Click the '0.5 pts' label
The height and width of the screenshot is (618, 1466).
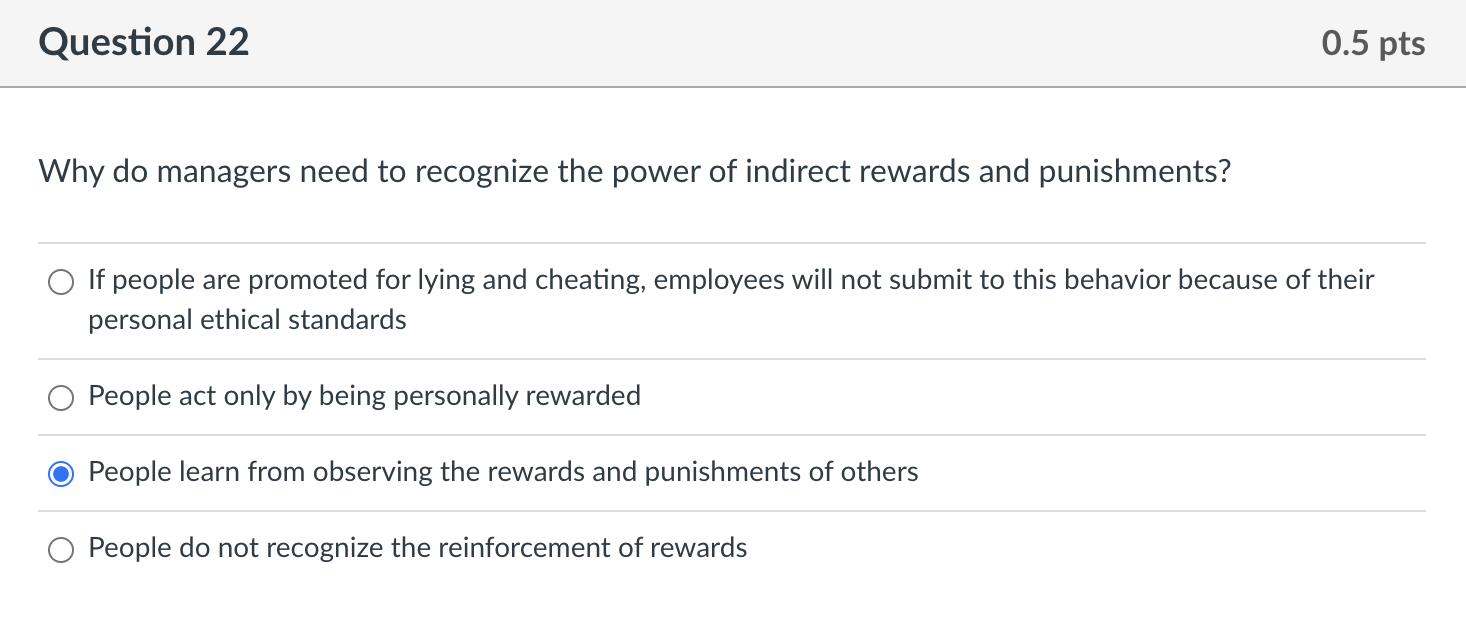point(1373,42)
